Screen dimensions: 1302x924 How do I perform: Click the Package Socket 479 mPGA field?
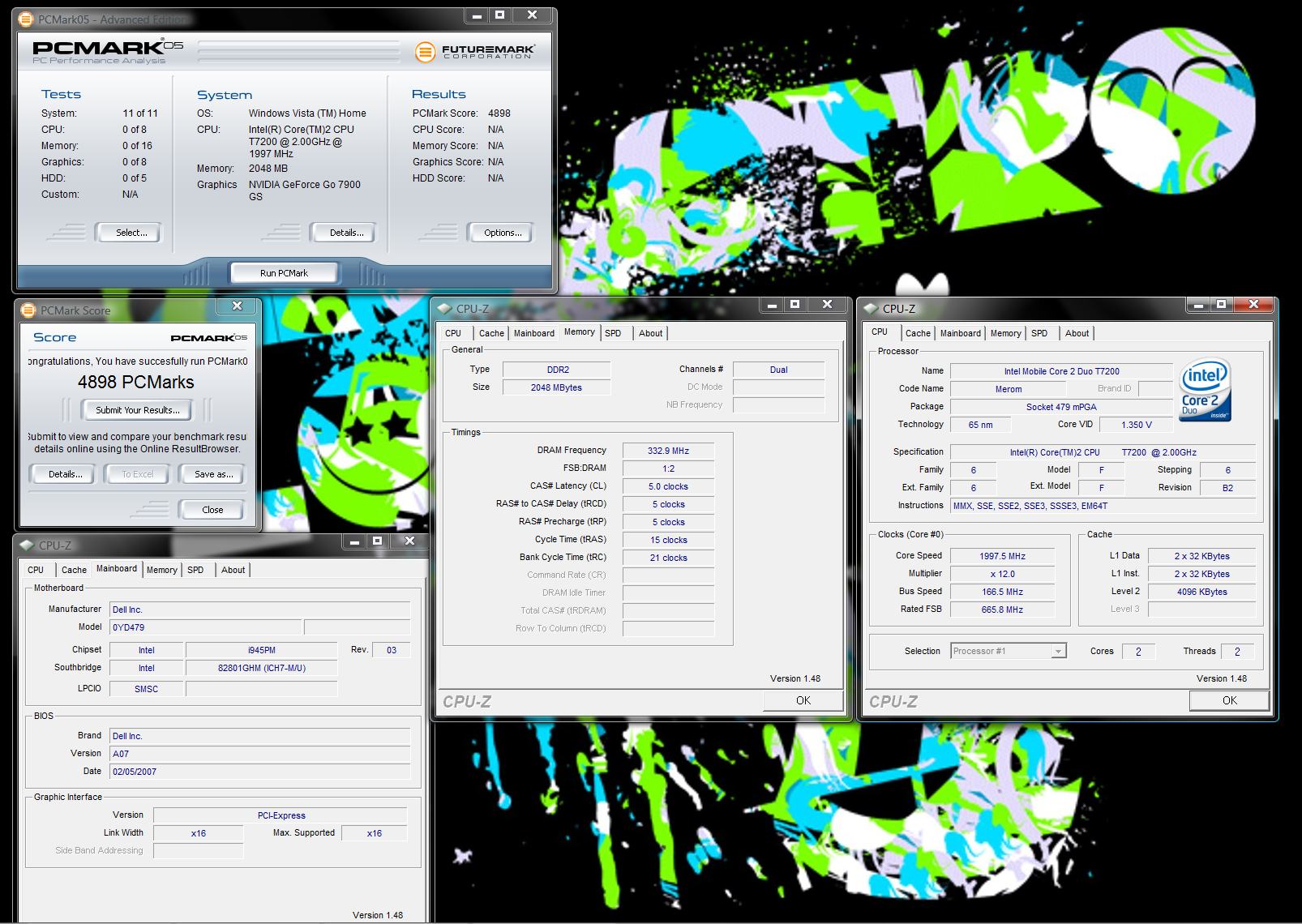coord(1061,407)
